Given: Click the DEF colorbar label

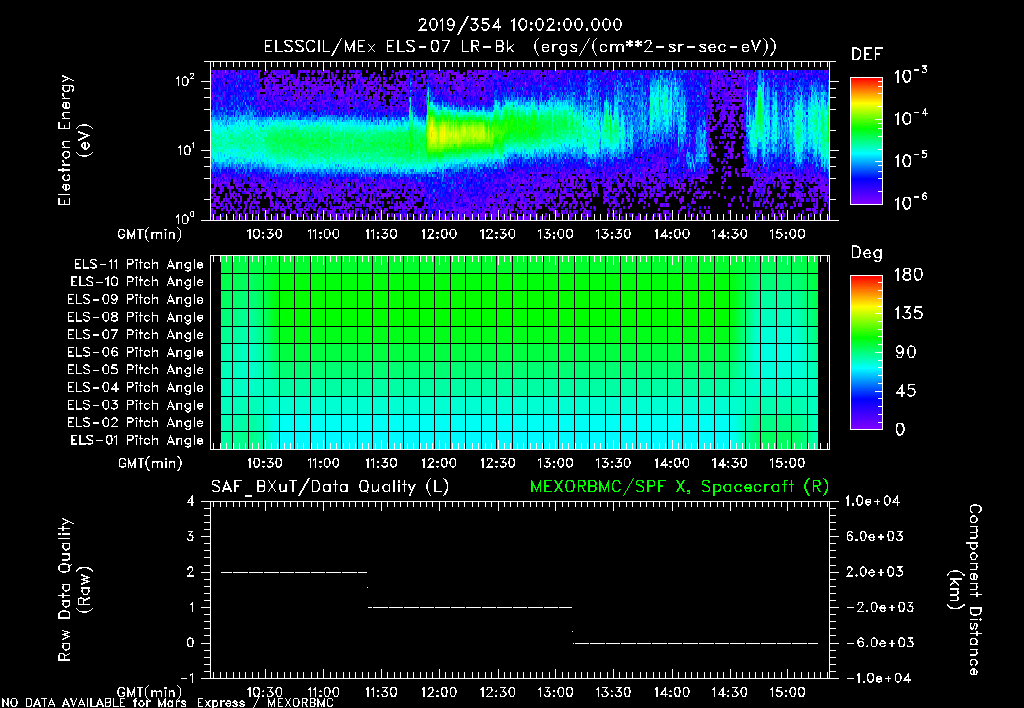Looking at the screenshot, I should pos(867,54).
